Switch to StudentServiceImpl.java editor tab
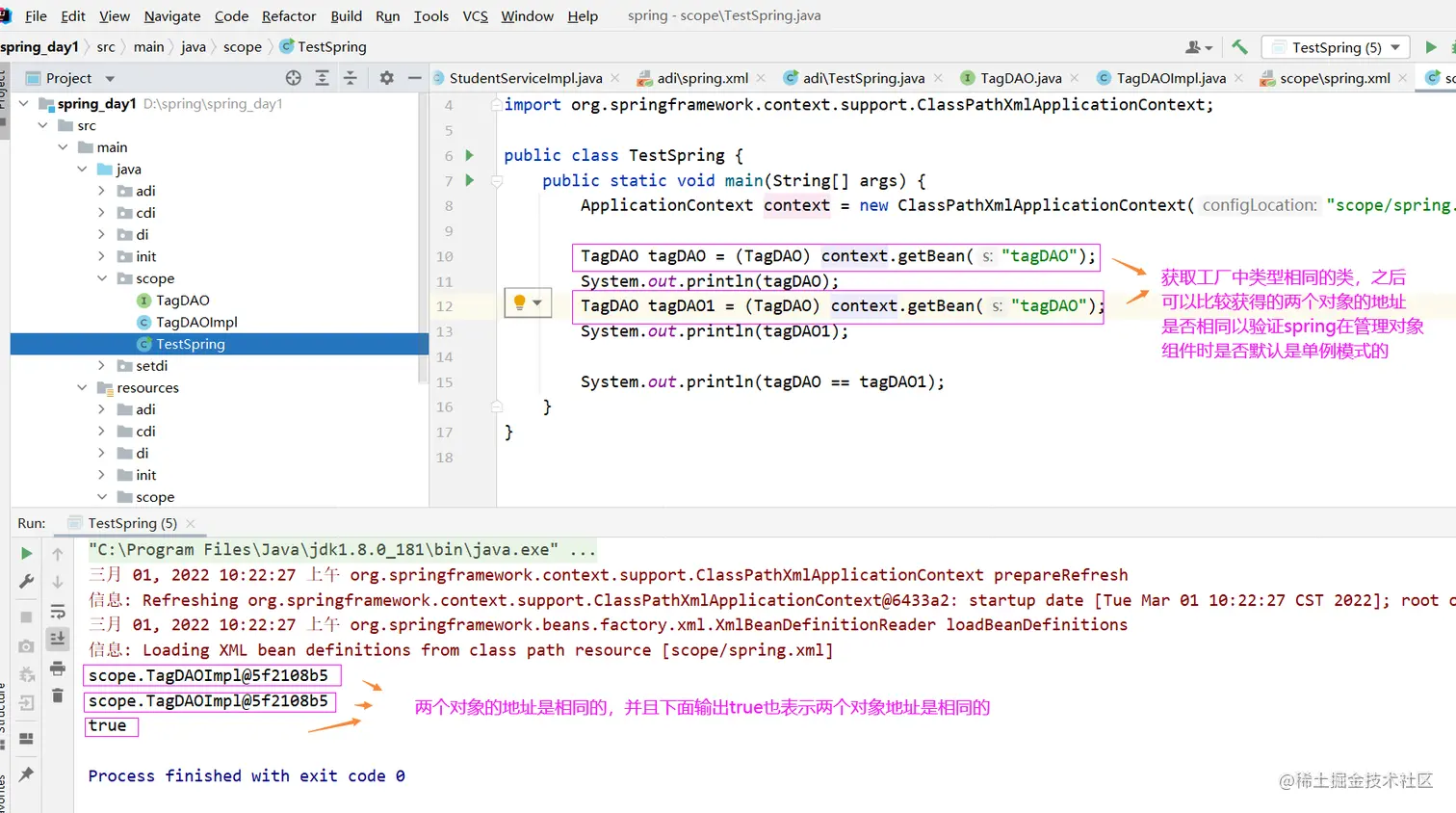The height and width of the screenshot is (813, 1456). [x=525, y=78]
